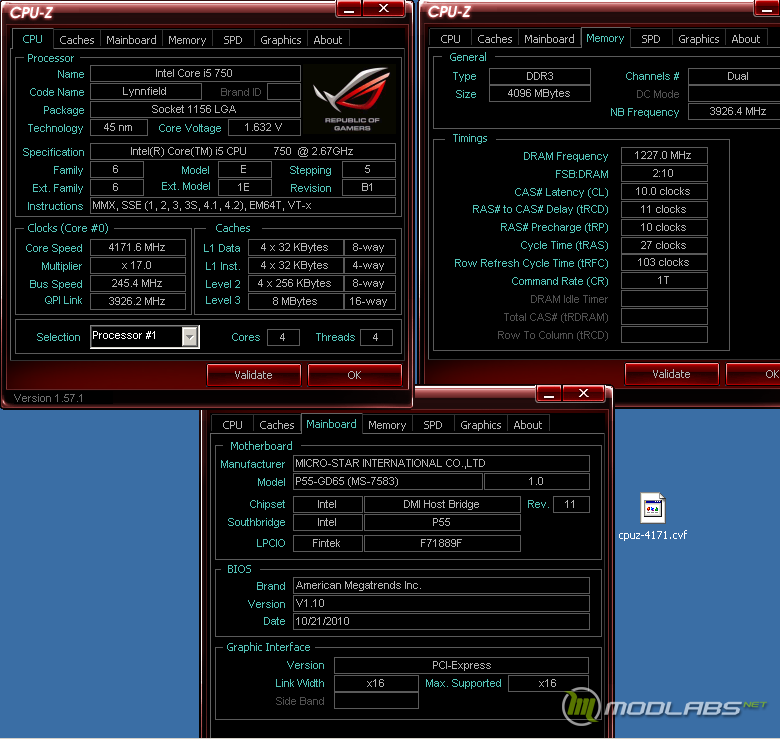Click the P55-GD65 (MS-7583) model field
Image resolution: width=780 pixels, height=740 pixels.
(x=388, y=481)
